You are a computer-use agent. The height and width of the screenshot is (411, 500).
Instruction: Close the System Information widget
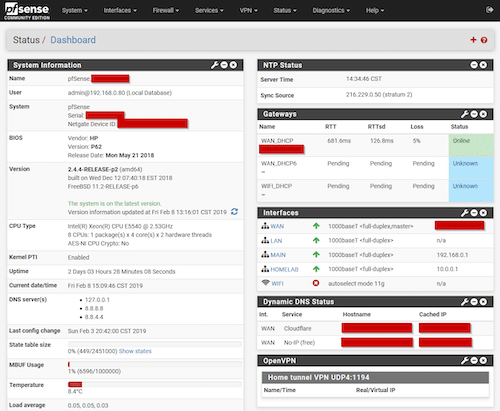point(233,65)
